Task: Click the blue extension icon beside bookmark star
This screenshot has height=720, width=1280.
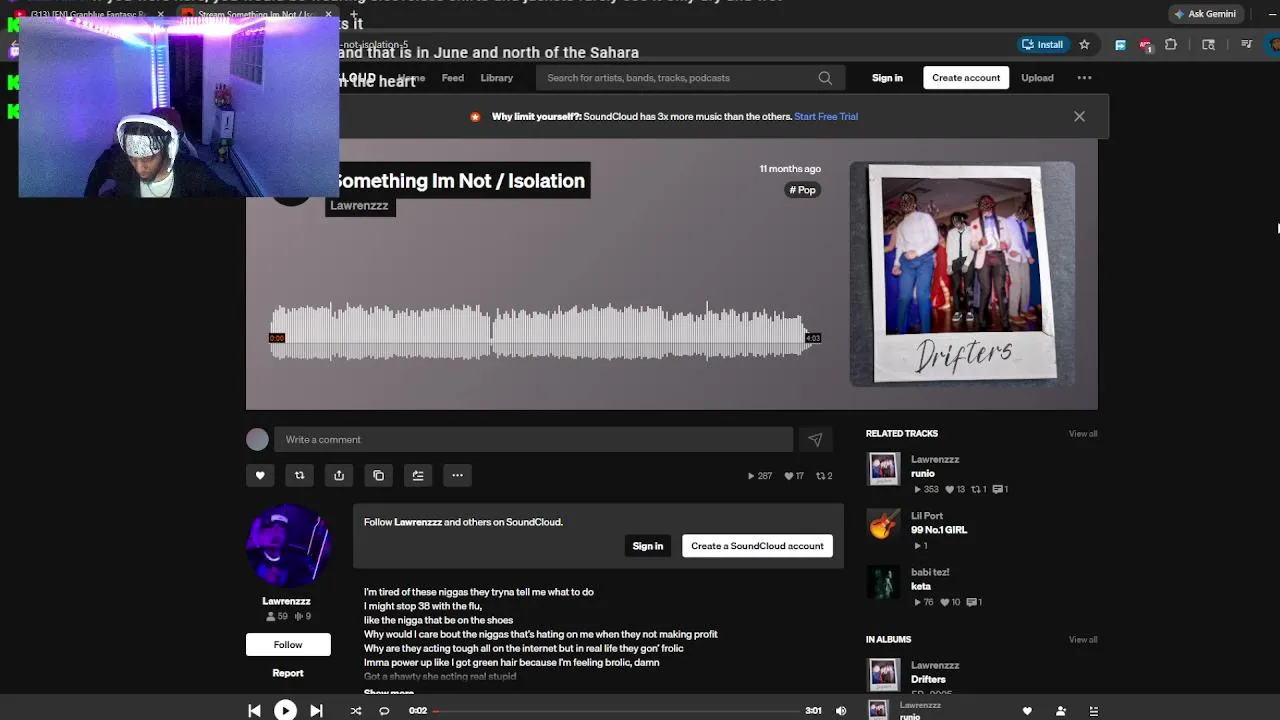Action: pos(1120,44)
